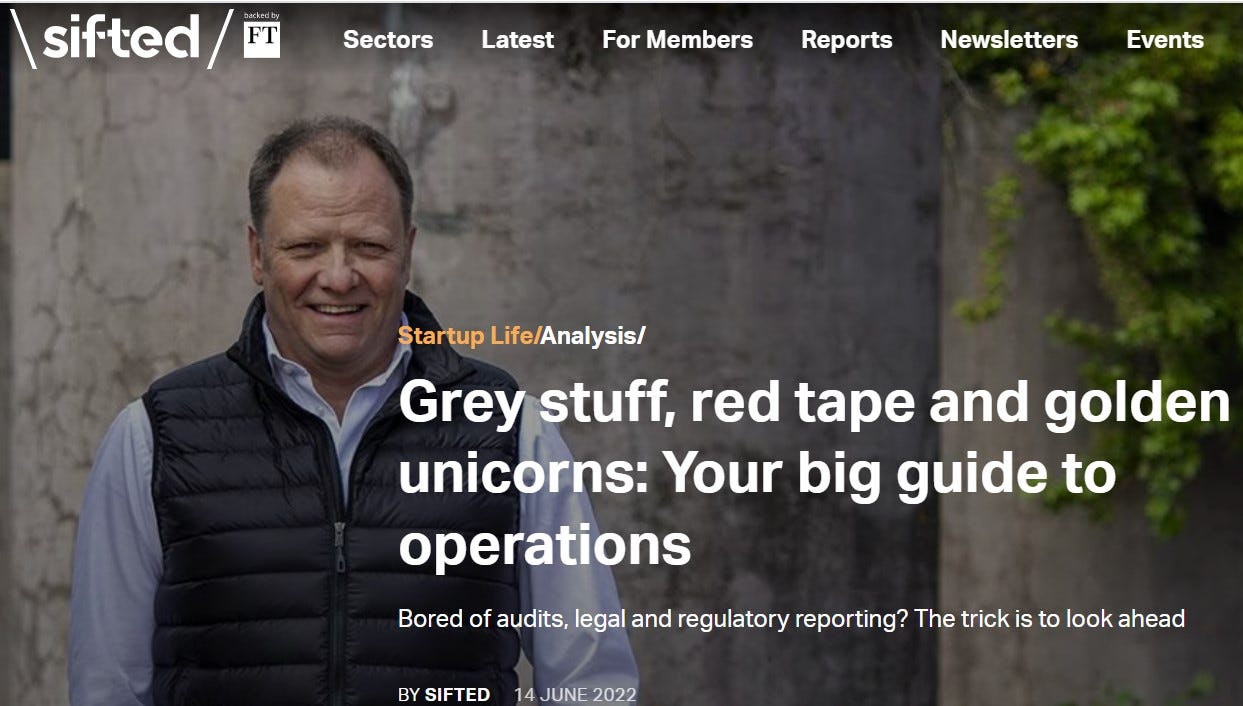Go to the Latest section
1243x706 pixels.
(x=517, y=40)
